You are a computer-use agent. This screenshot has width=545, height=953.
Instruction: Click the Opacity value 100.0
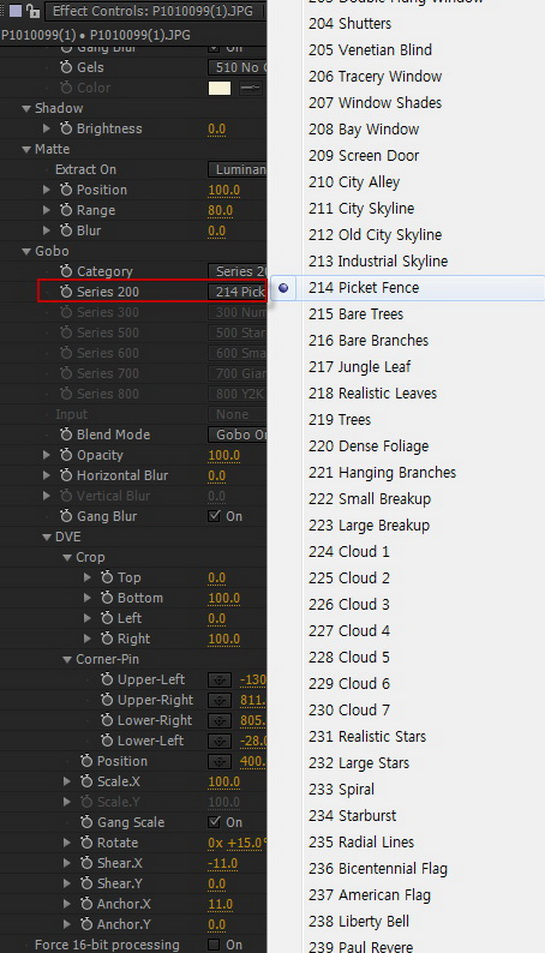click(224, 455)
